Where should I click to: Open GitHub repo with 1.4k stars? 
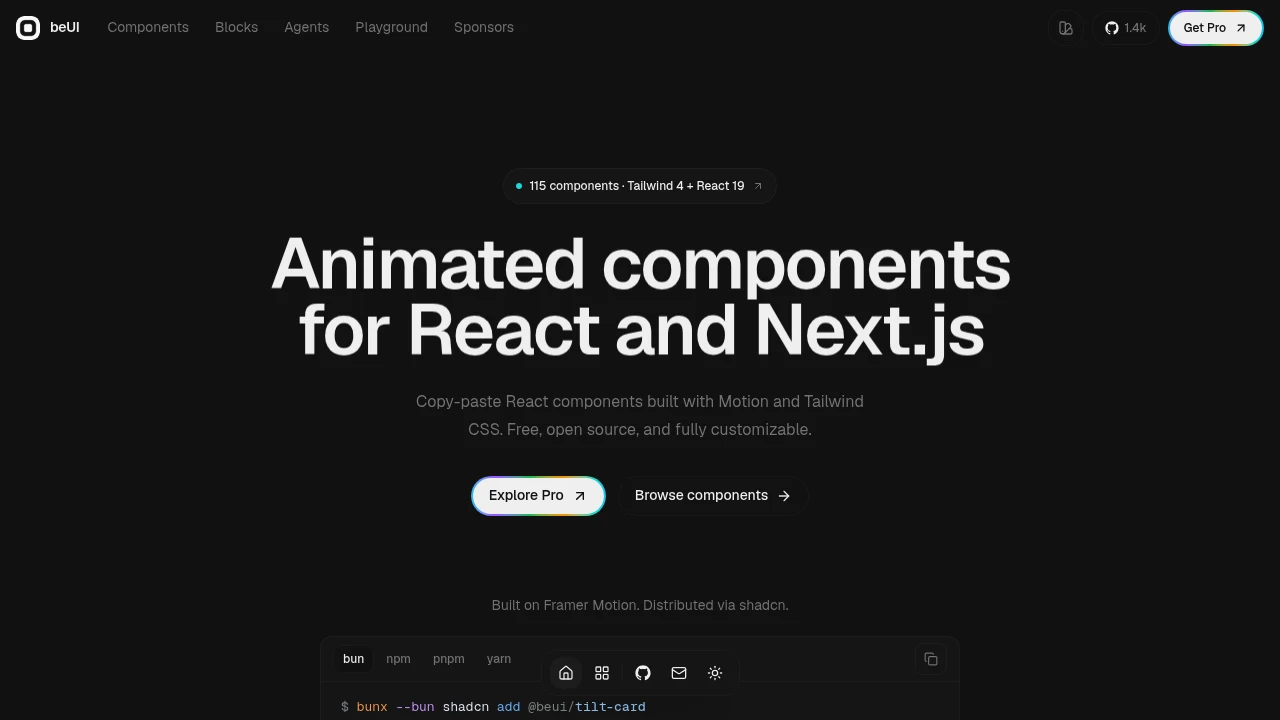click(1125, 28)
